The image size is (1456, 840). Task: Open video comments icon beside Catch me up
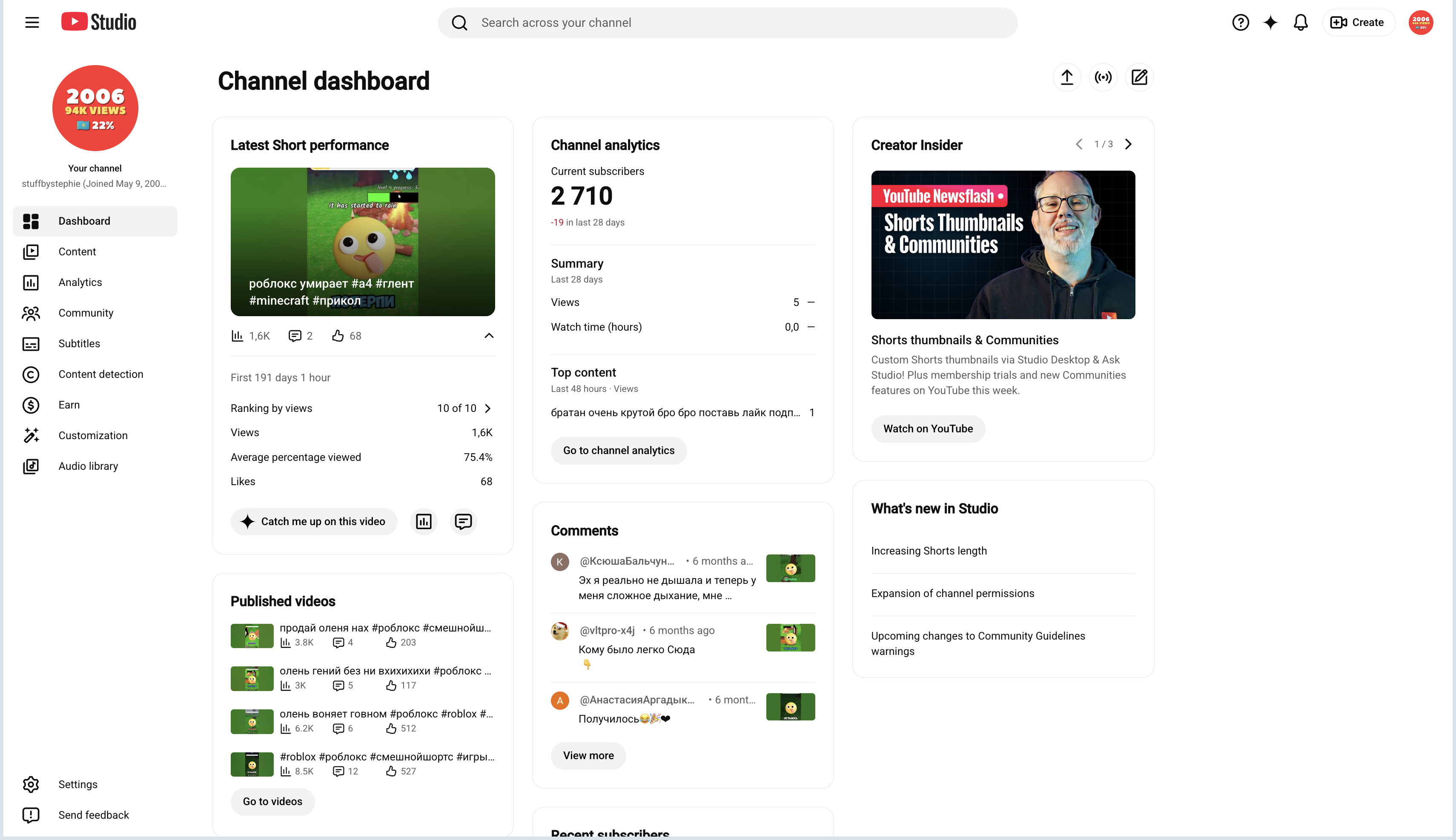[x=463, y=522]
